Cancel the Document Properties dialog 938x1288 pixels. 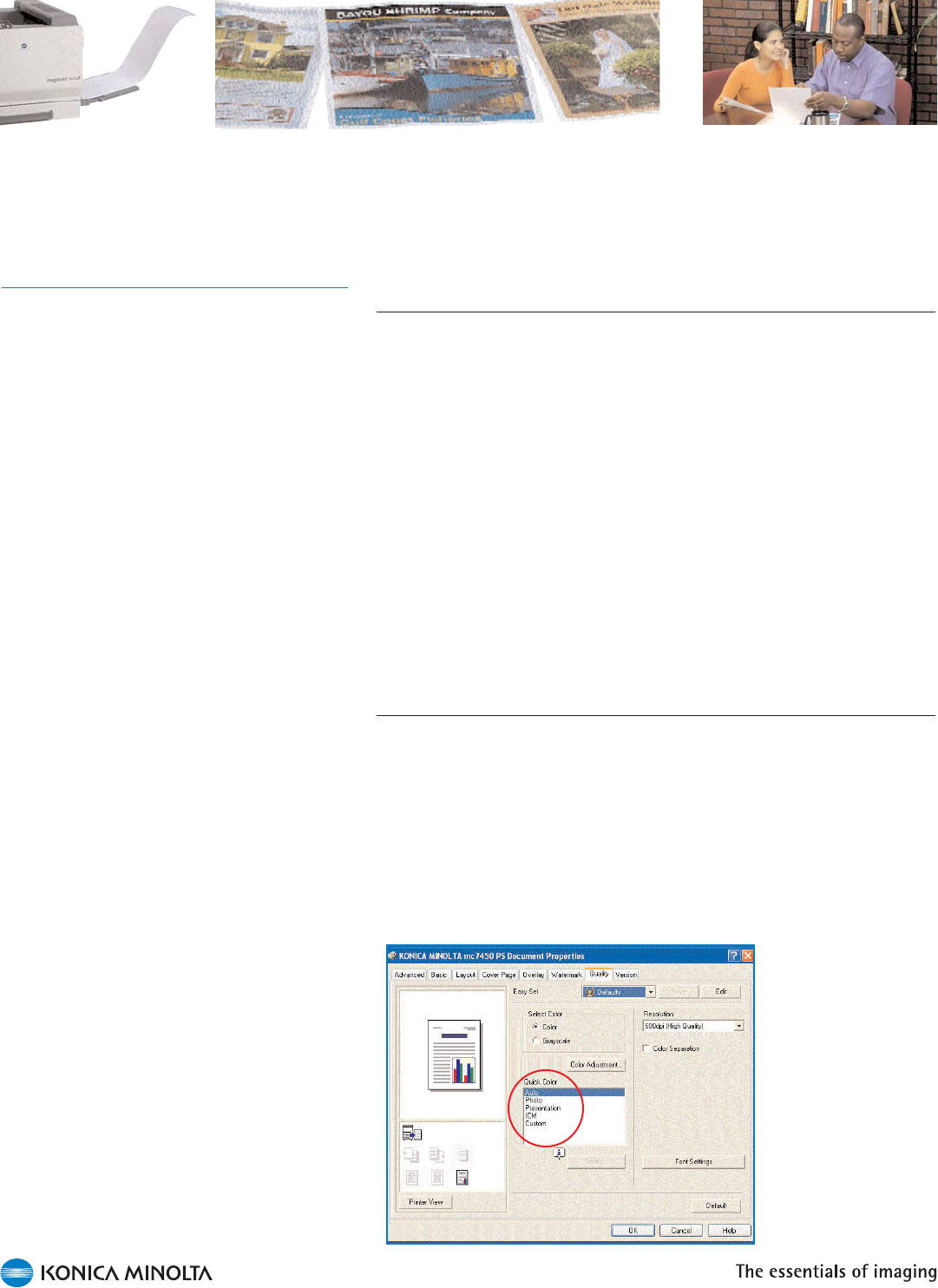(681, 1230)
